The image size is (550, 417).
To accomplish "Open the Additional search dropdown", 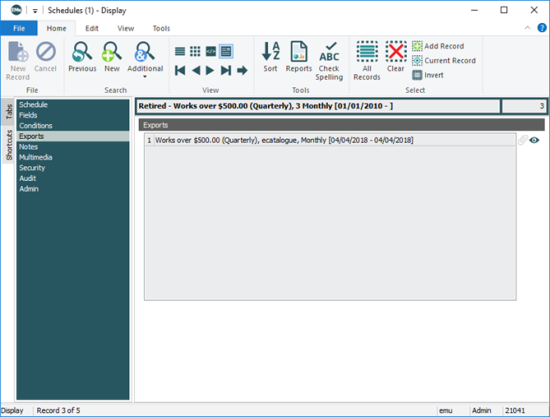I will tap(145, 60).
